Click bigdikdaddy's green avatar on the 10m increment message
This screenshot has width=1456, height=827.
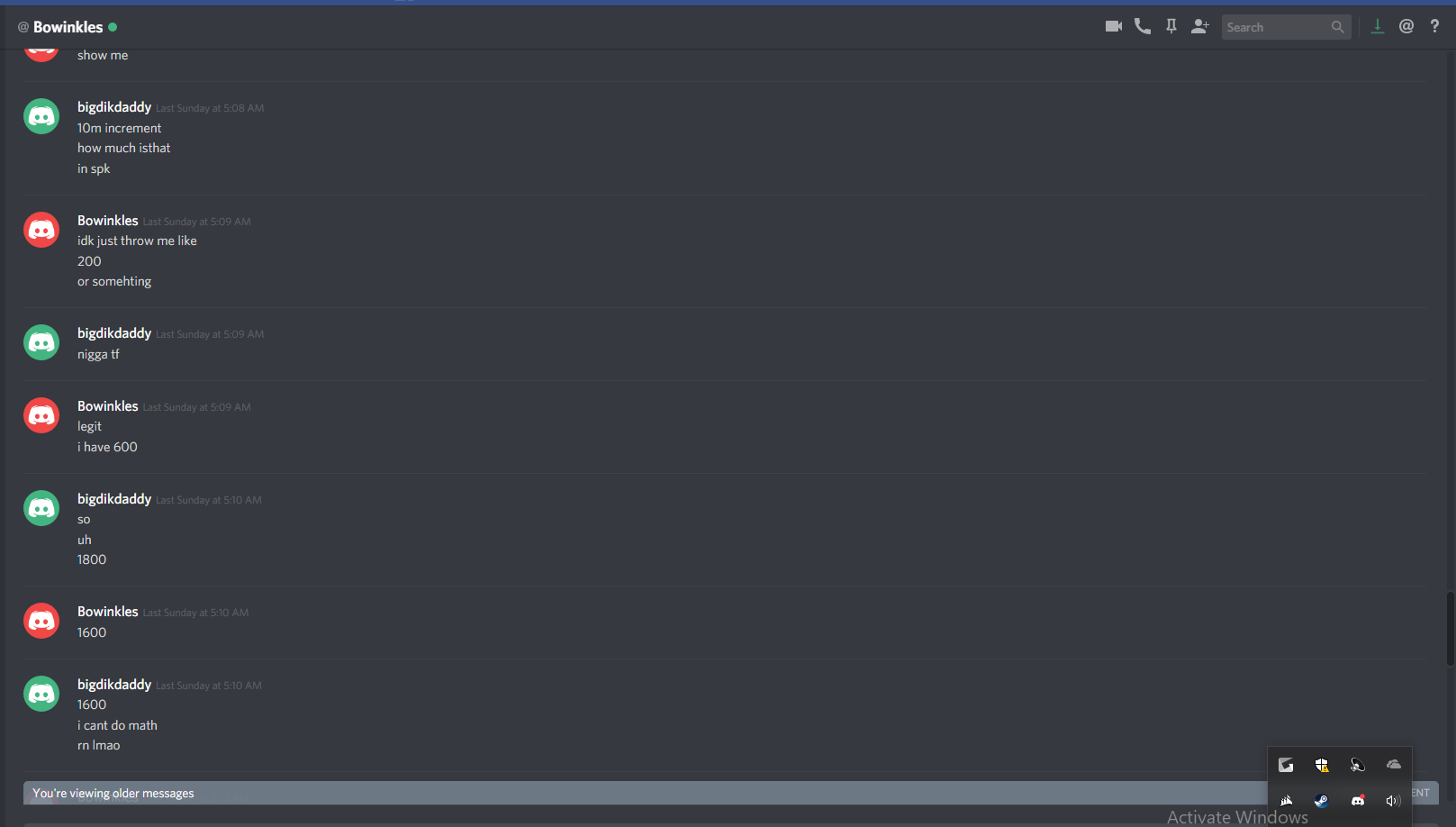[41, 116]
